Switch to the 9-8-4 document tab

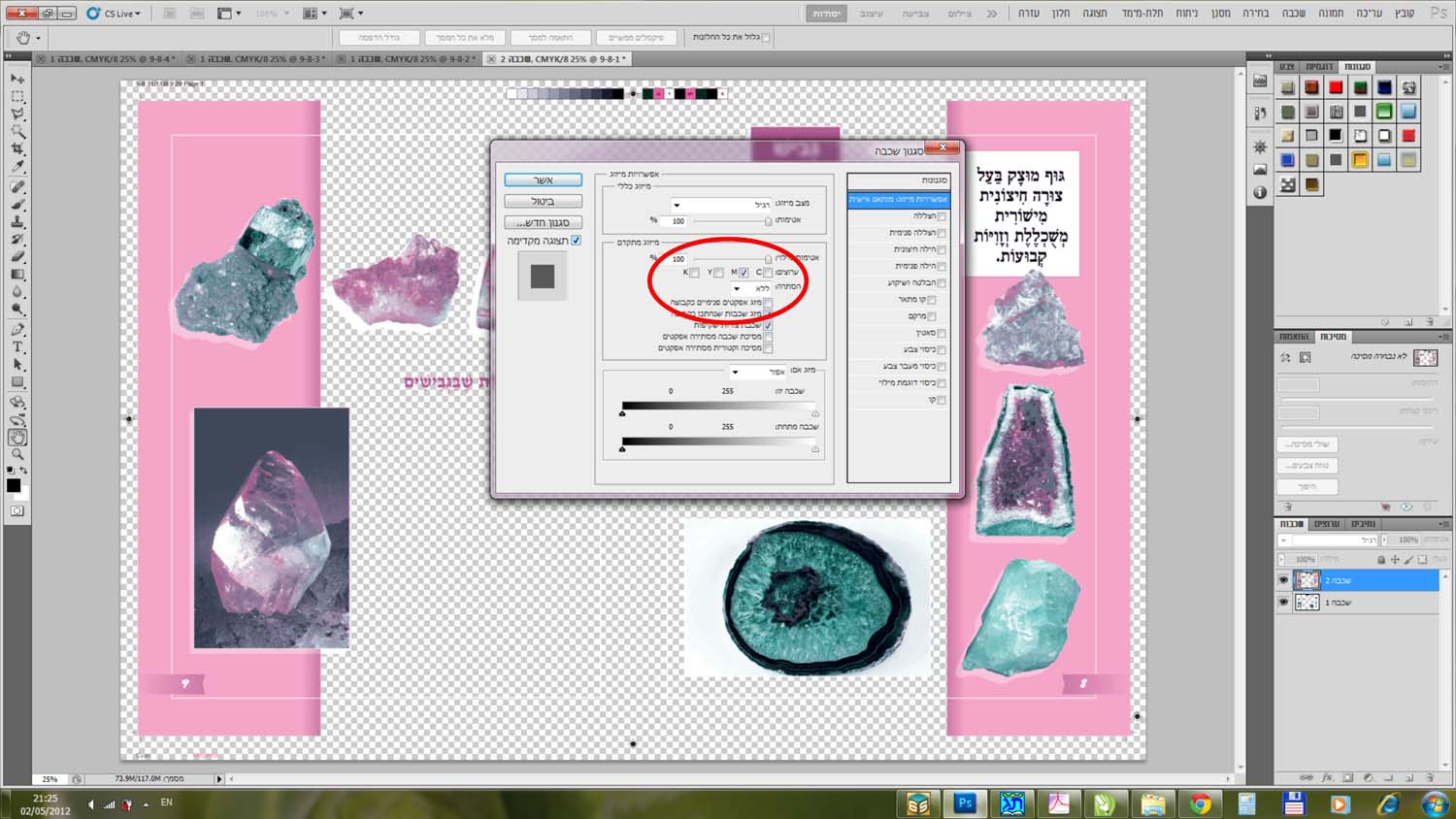tap(108, 59)
